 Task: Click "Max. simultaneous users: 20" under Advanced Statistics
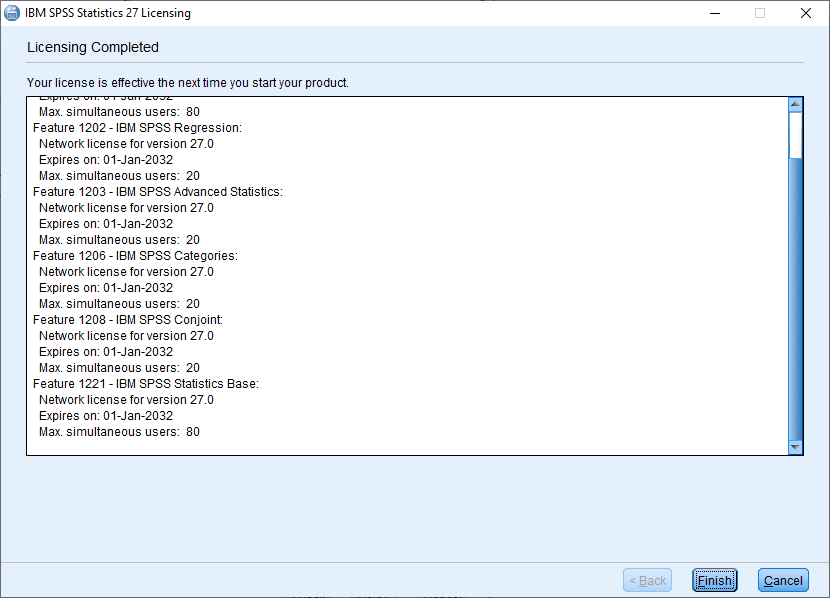(x=119, y=240)
